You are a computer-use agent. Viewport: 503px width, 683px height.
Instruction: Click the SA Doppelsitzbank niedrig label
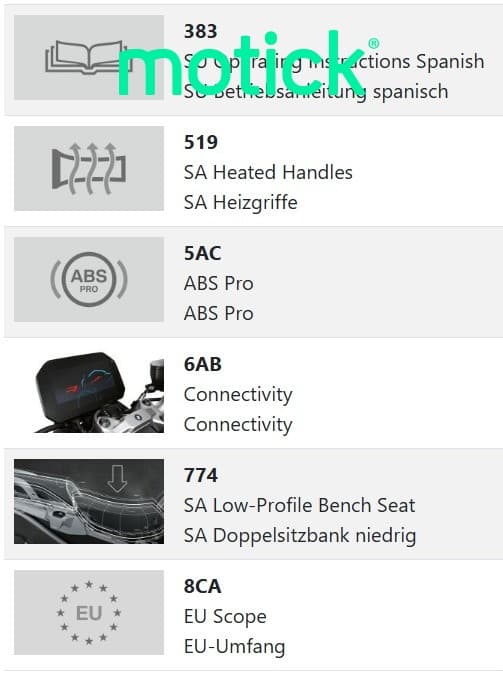click(300, 536)
